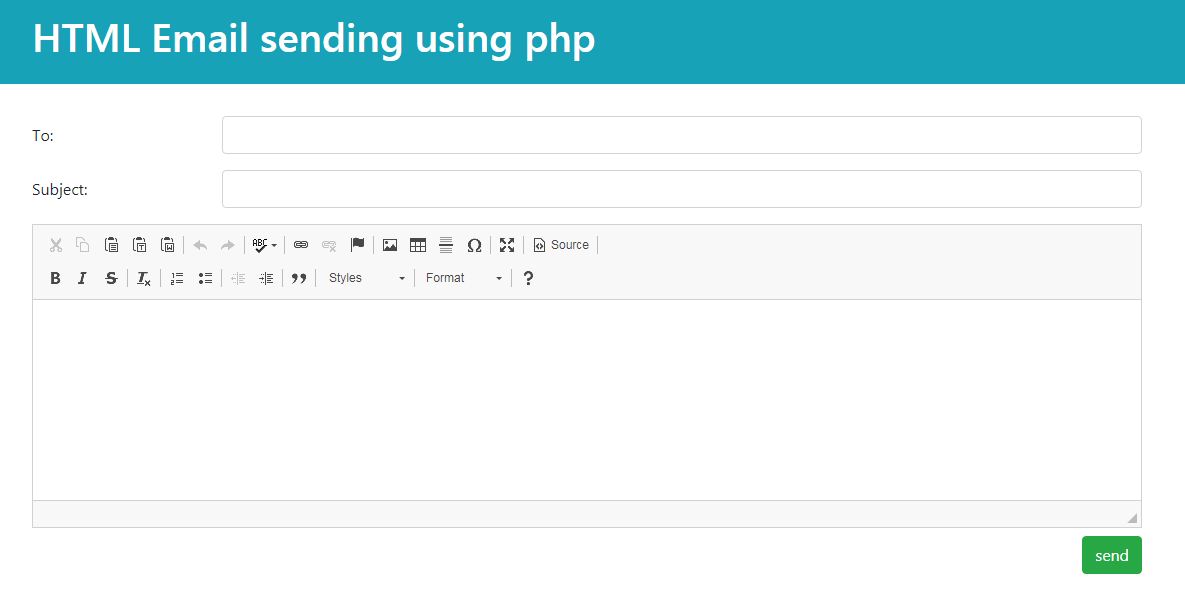Click the Subject input field
The image size is (1185, 605).
click(x=681, y=189)
